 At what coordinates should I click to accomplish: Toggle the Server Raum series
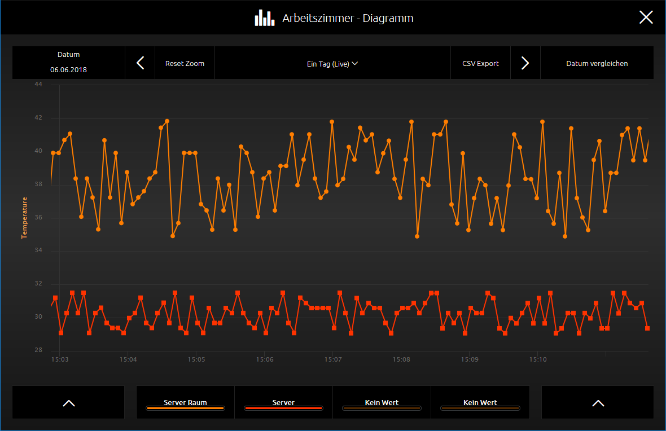[x=185, y=403]
